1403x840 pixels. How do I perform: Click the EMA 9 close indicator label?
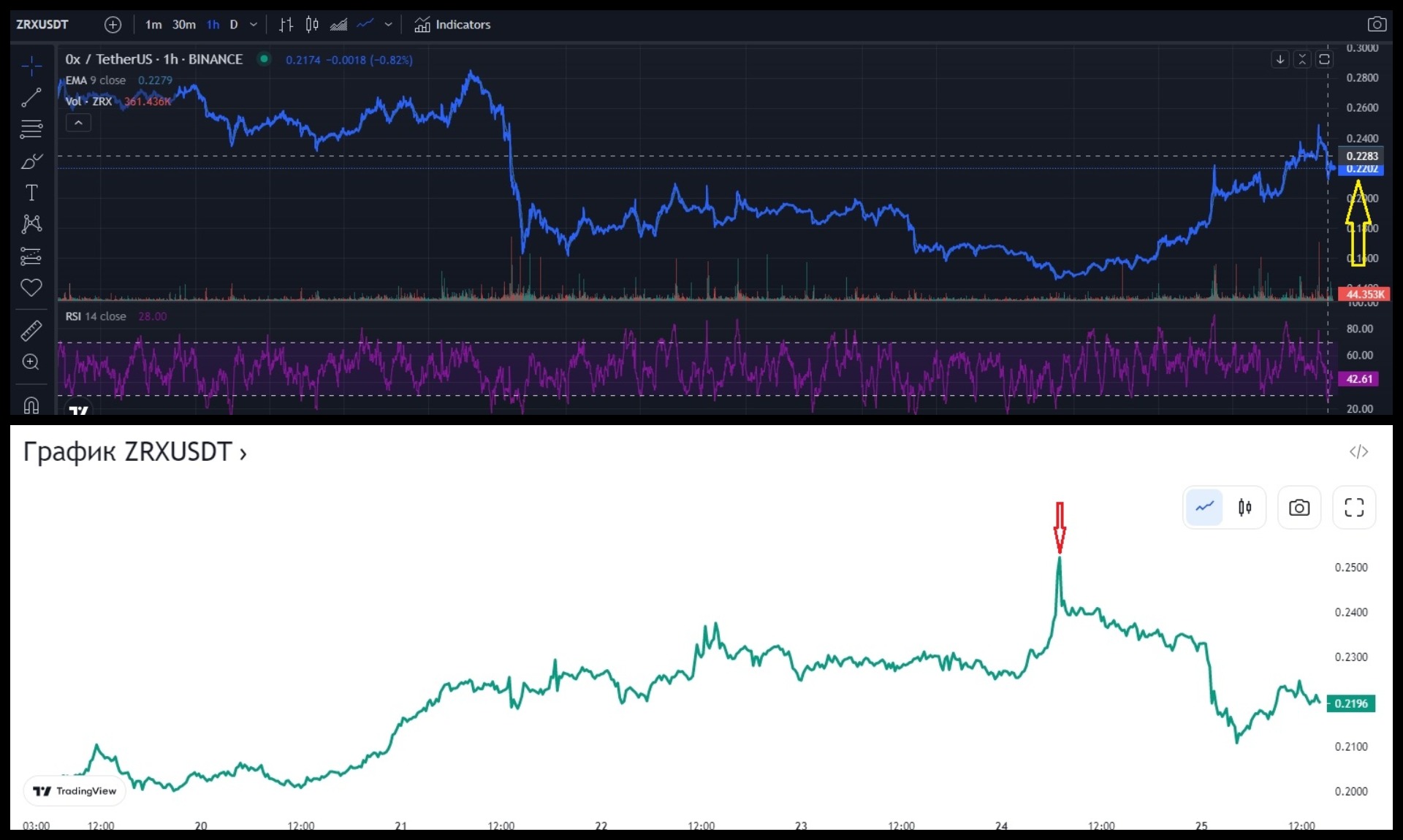pyautogui.click(x=96, y=80)
